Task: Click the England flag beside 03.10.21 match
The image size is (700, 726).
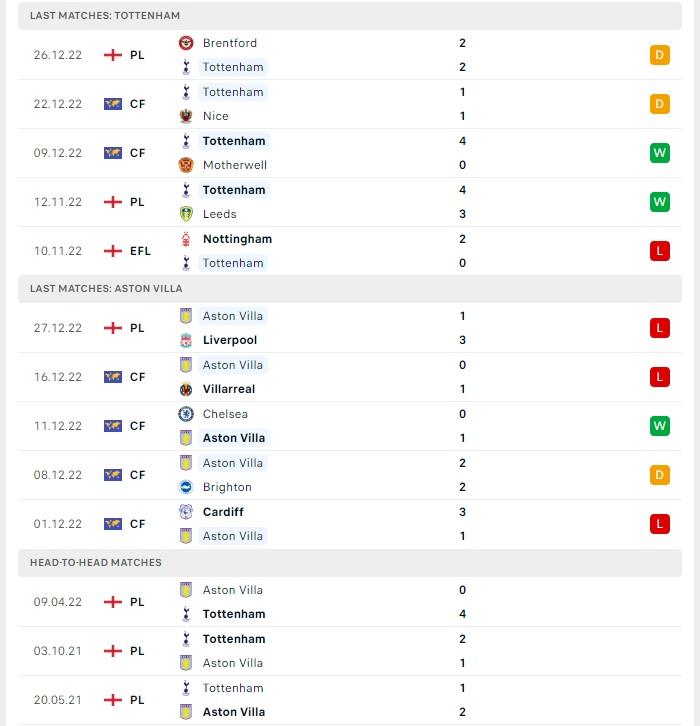Action: [x=112, y=651]
